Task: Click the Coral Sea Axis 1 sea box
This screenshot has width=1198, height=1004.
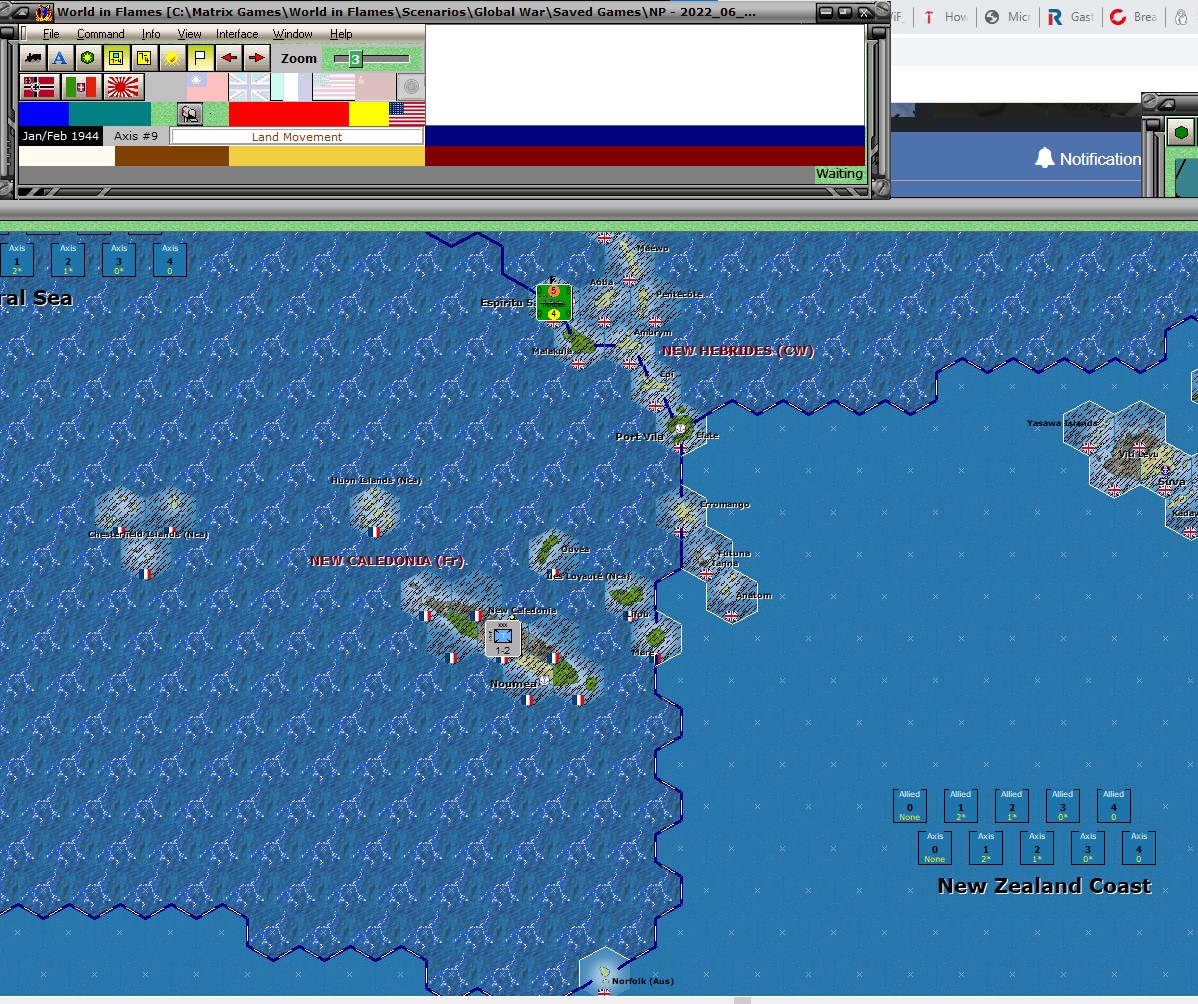Action: [x=17, y=259]
